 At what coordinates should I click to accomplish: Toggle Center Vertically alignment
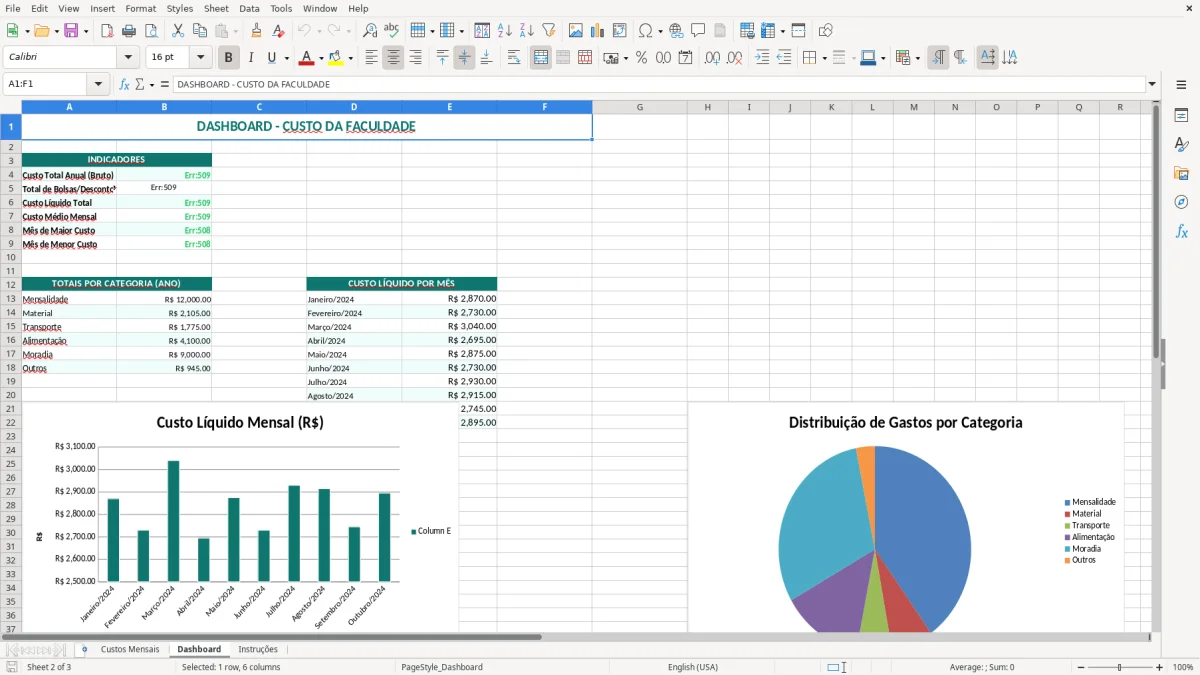(464, 58)
